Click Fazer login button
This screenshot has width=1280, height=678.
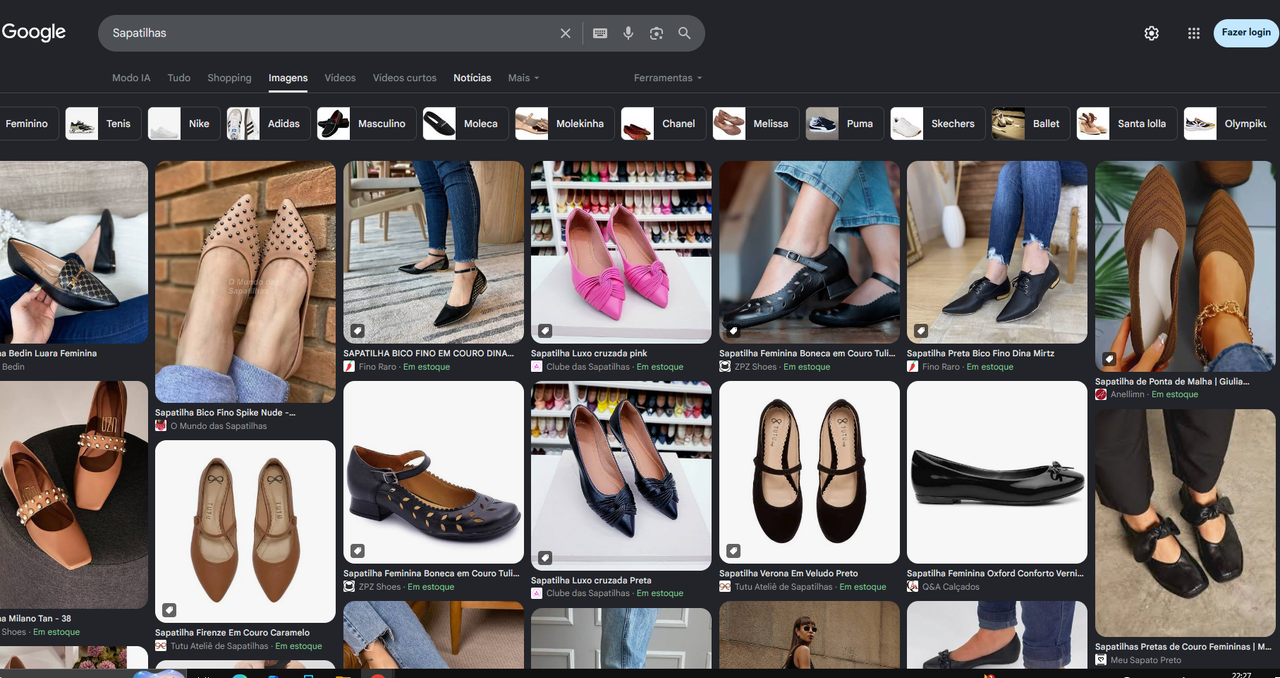pos(1246,32)
